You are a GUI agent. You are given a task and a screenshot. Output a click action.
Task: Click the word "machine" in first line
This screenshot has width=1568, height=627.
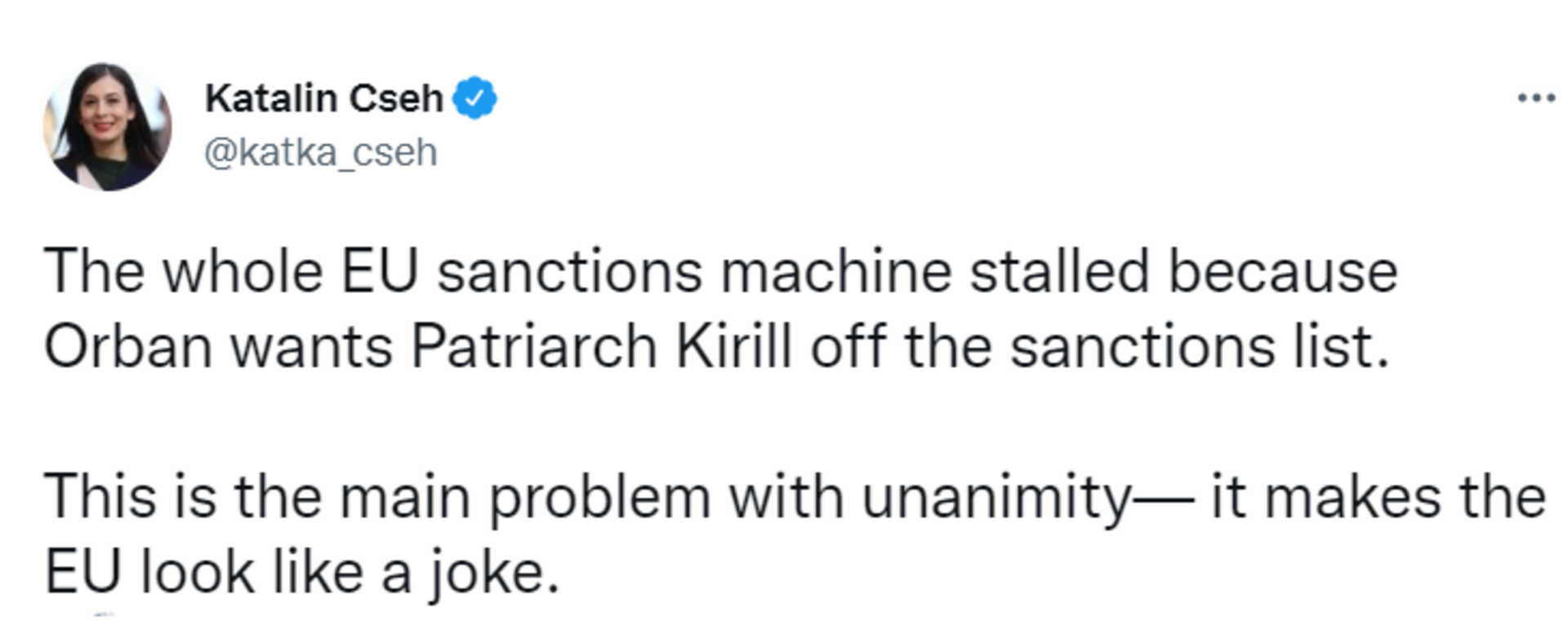click(836, 272)
